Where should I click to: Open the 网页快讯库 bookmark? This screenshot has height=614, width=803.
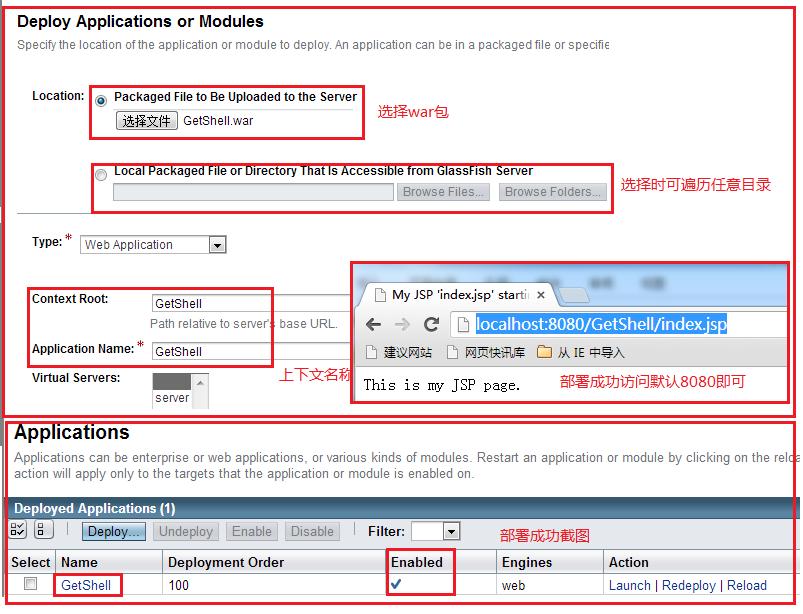tap(486, 352)
